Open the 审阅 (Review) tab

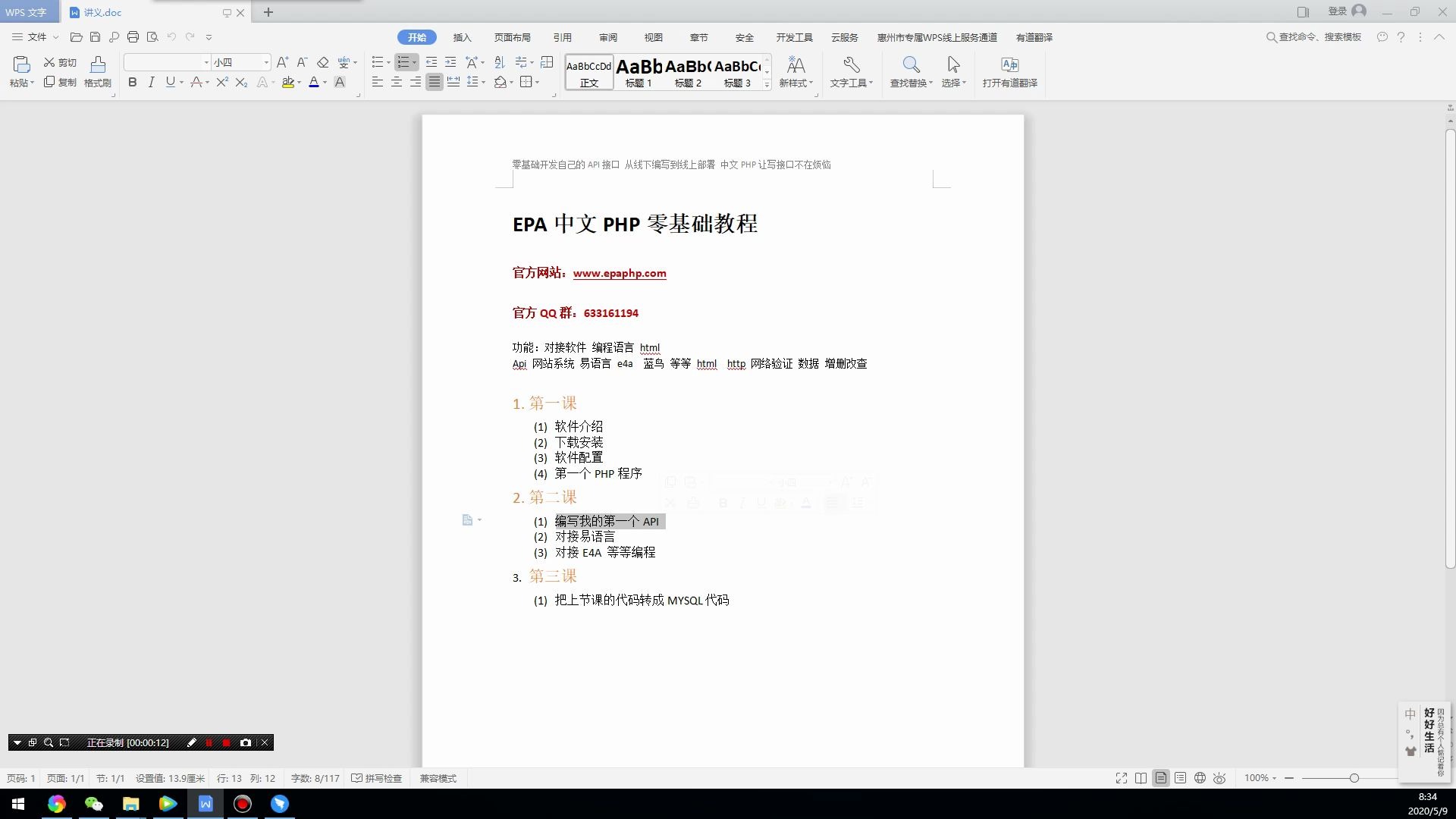tap(608, 37)
